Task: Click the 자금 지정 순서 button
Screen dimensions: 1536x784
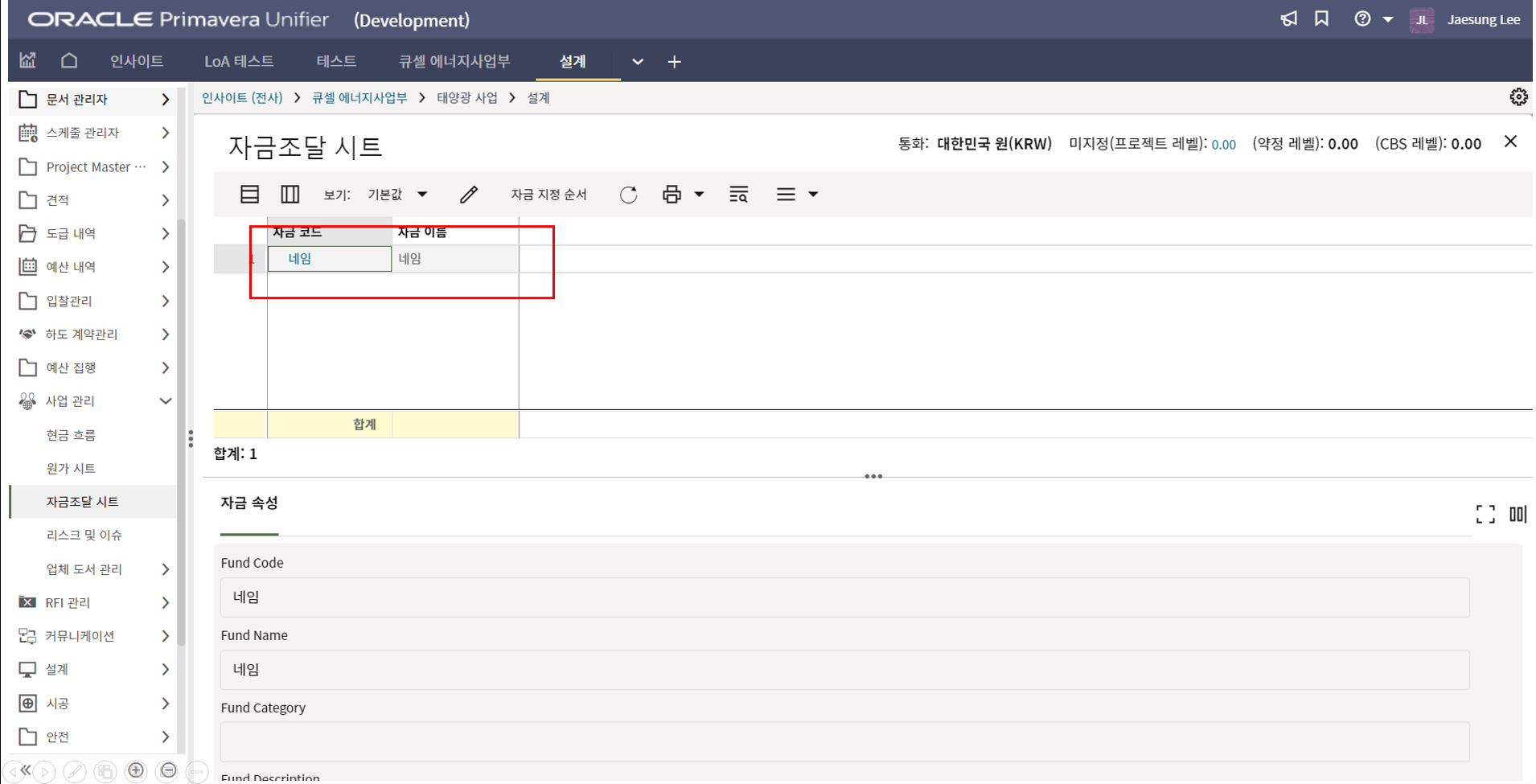Action: [x=548, y=195]
